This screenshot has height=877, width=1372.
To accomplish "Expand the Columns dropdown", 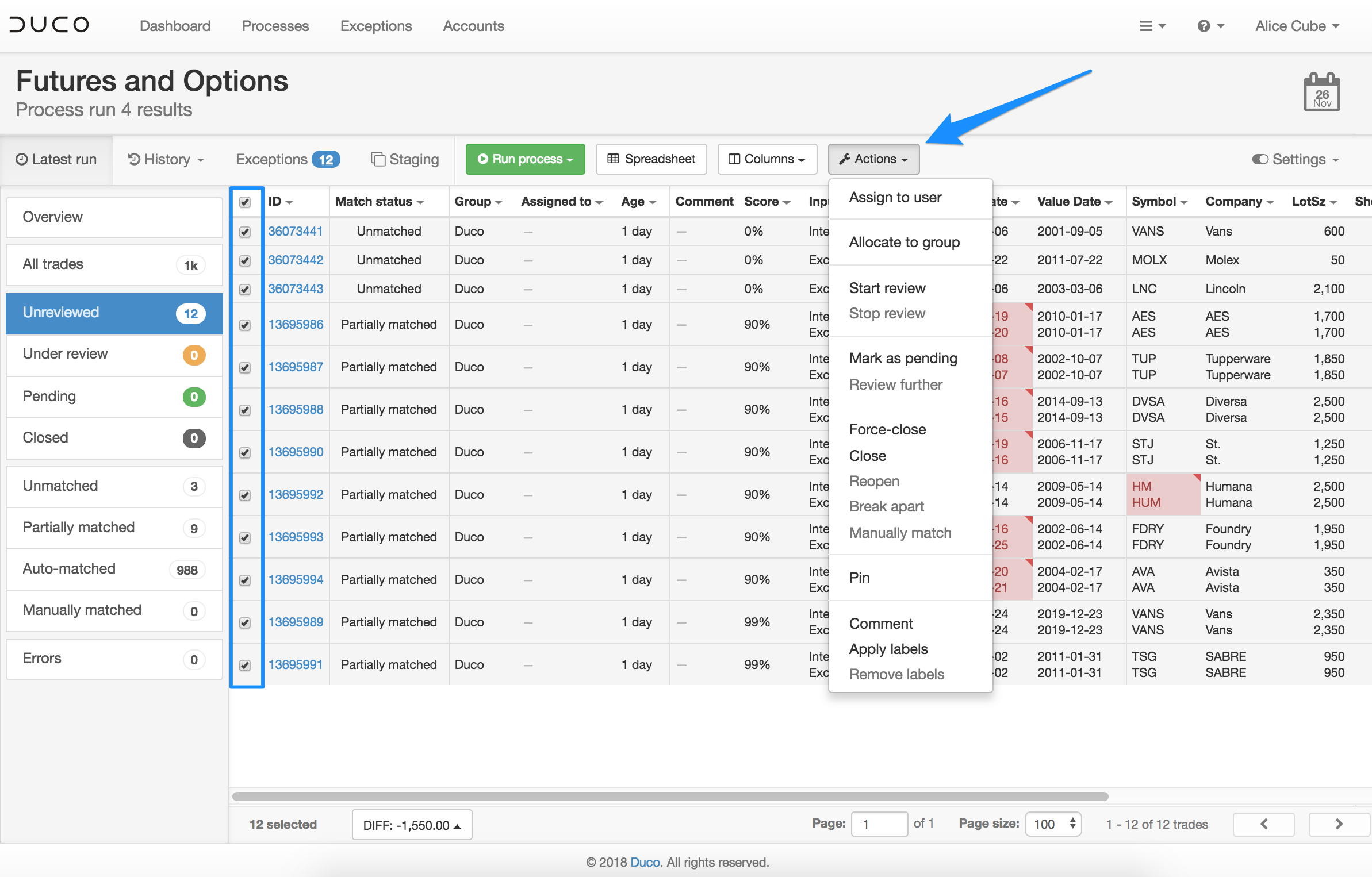I will (x=767, y=159).
